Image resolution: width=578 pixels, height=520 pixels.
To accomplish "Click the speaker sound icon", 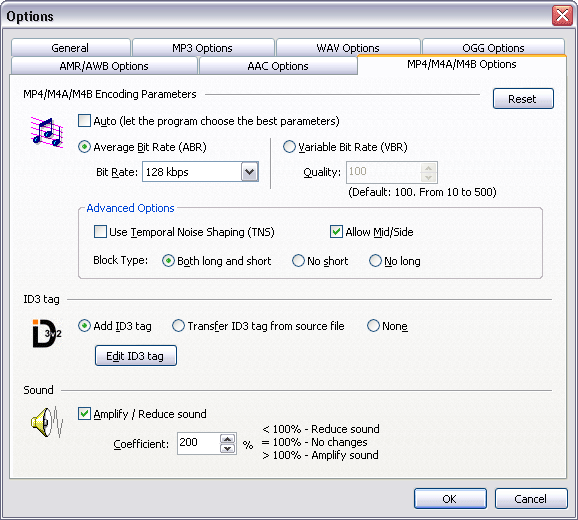I will pyautogui.click(x=47, y=422).
